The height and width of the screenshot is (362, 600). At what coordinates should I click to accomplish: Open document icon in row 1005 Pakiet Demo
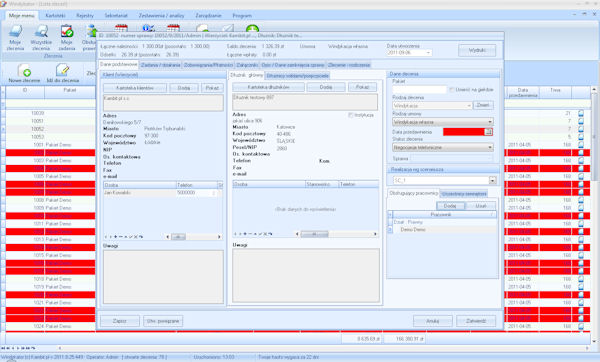point(581,176)
